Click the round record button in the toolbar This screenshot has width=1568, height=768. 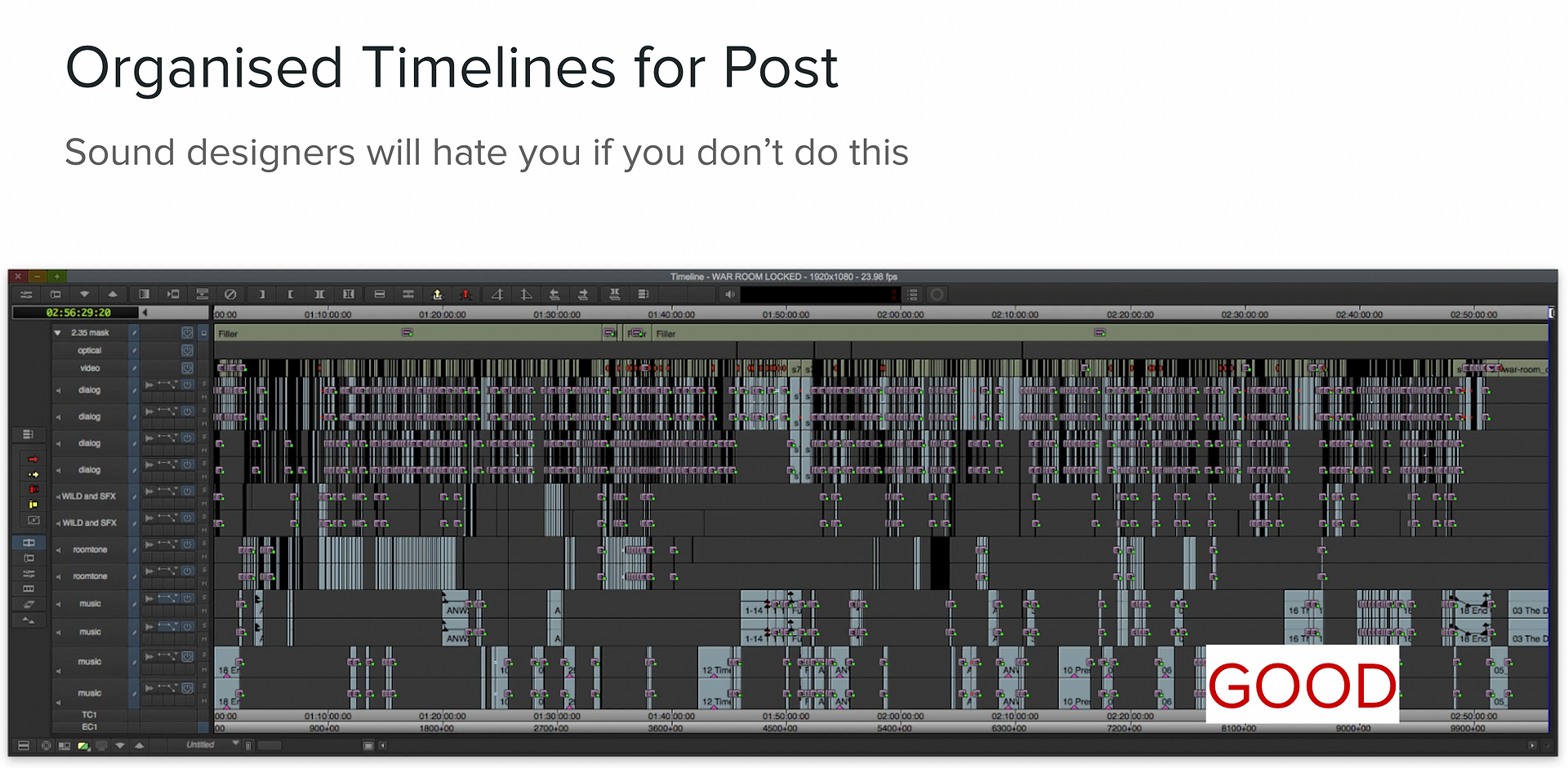coord(938,295)
